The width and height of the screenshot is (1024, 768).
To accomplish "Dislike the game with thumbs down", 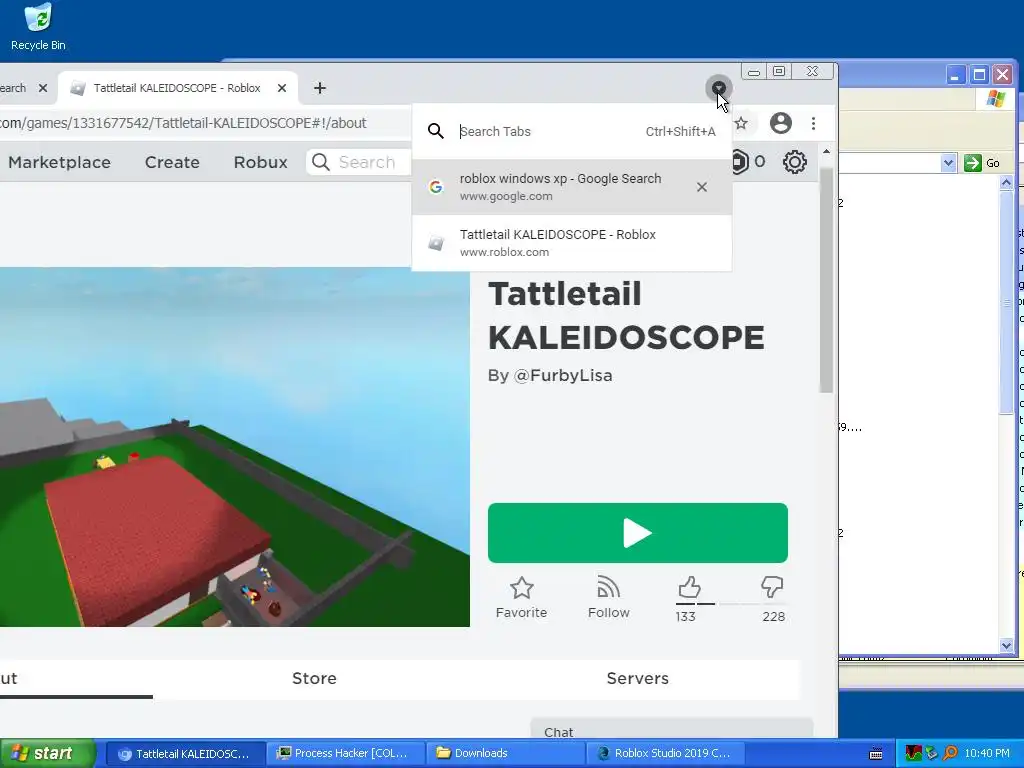I will pos(772,586).
